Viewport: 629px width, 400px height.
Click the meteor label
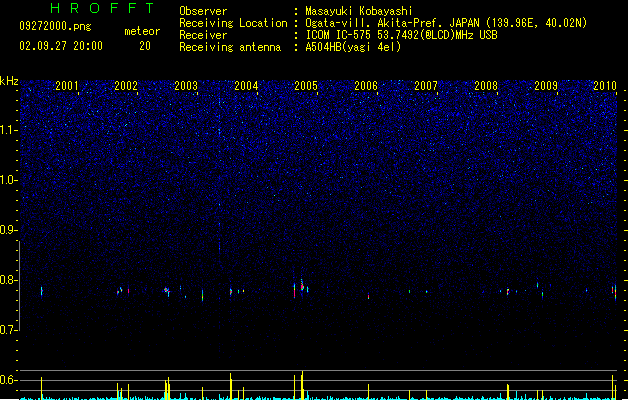(x=142, y=31)
